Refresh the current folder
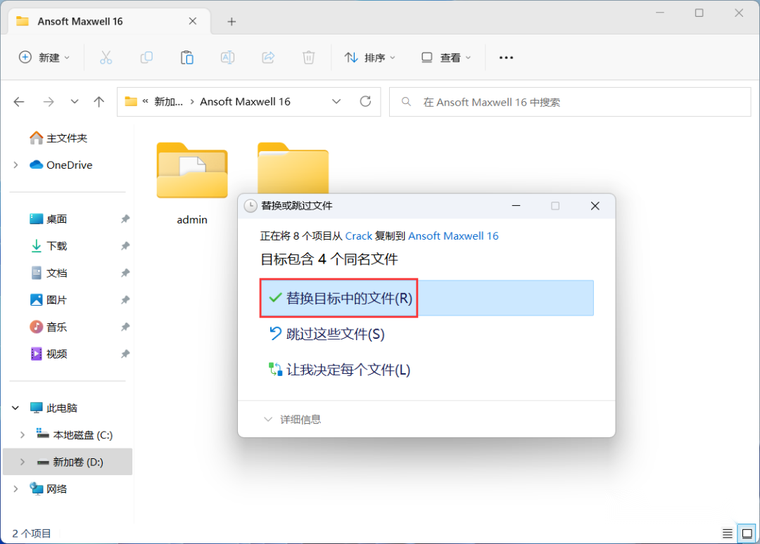This screenshot has height=544, width=760. coord(365,101)
